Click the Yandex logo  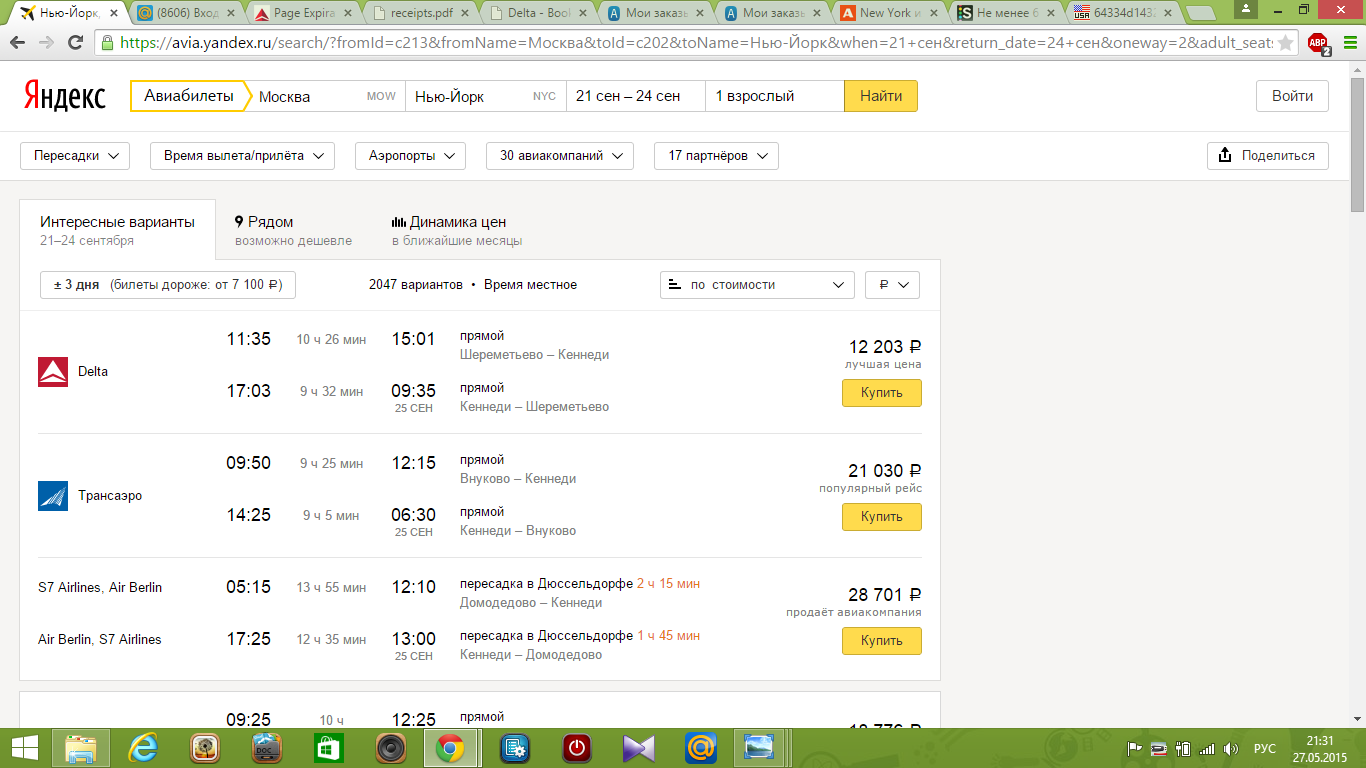[x=64, y=96]
